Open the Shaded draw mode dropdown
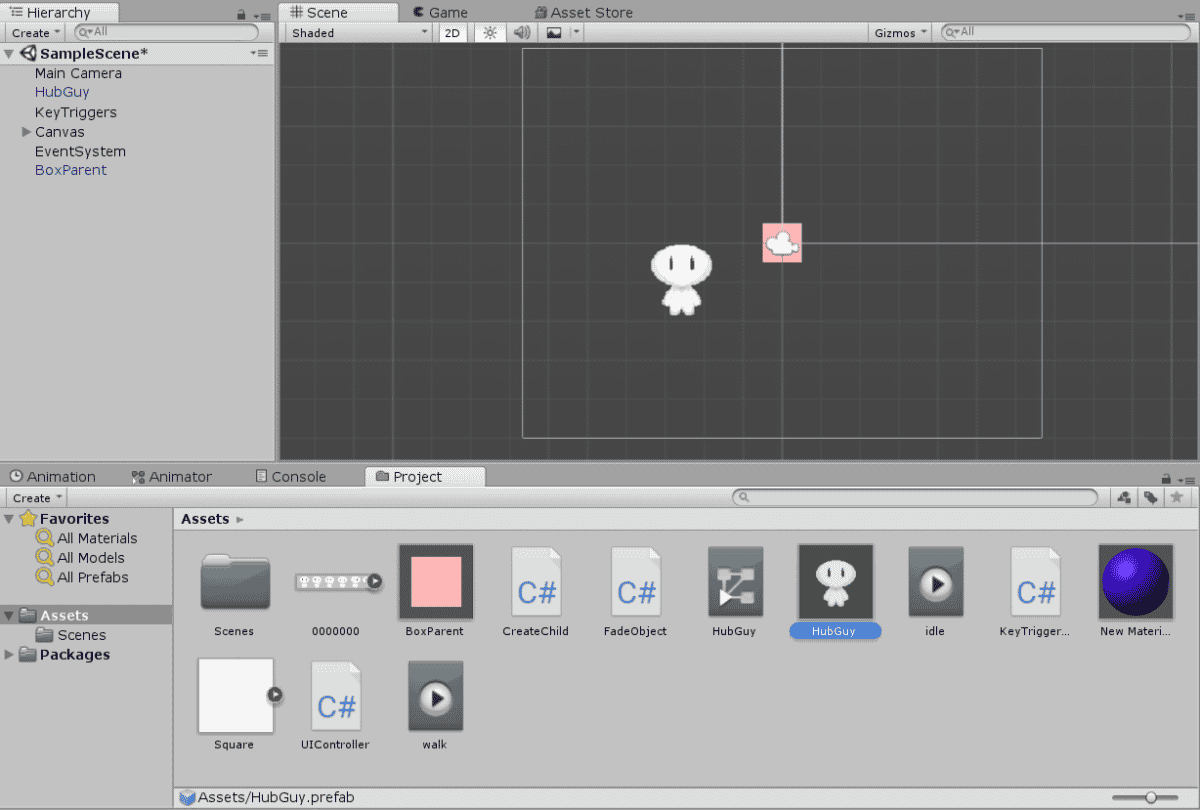This screenshot has width=1200, height=810. [357, 32]
